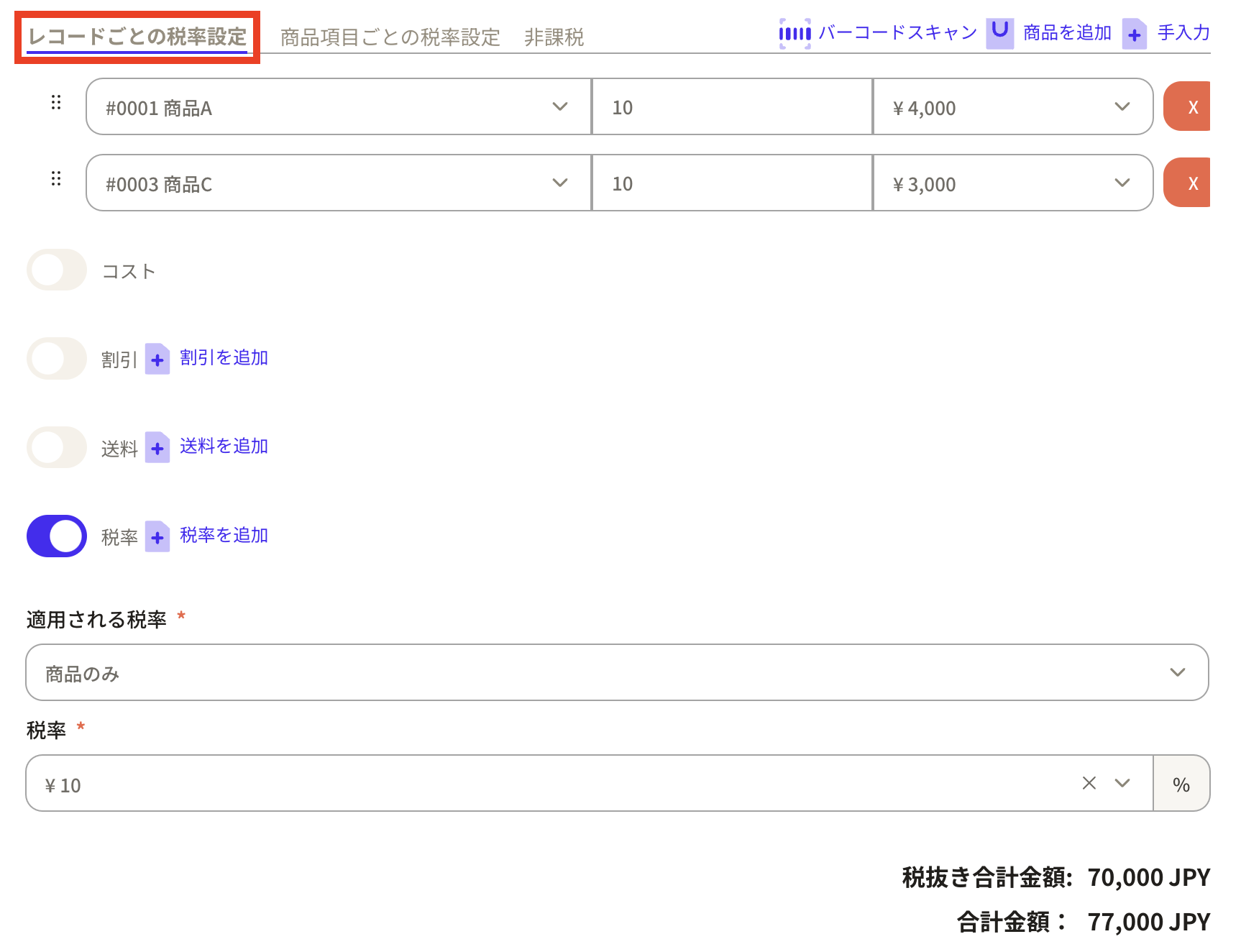Turn on the 割引 discount toggle
1241x952 pixels.
57,359
